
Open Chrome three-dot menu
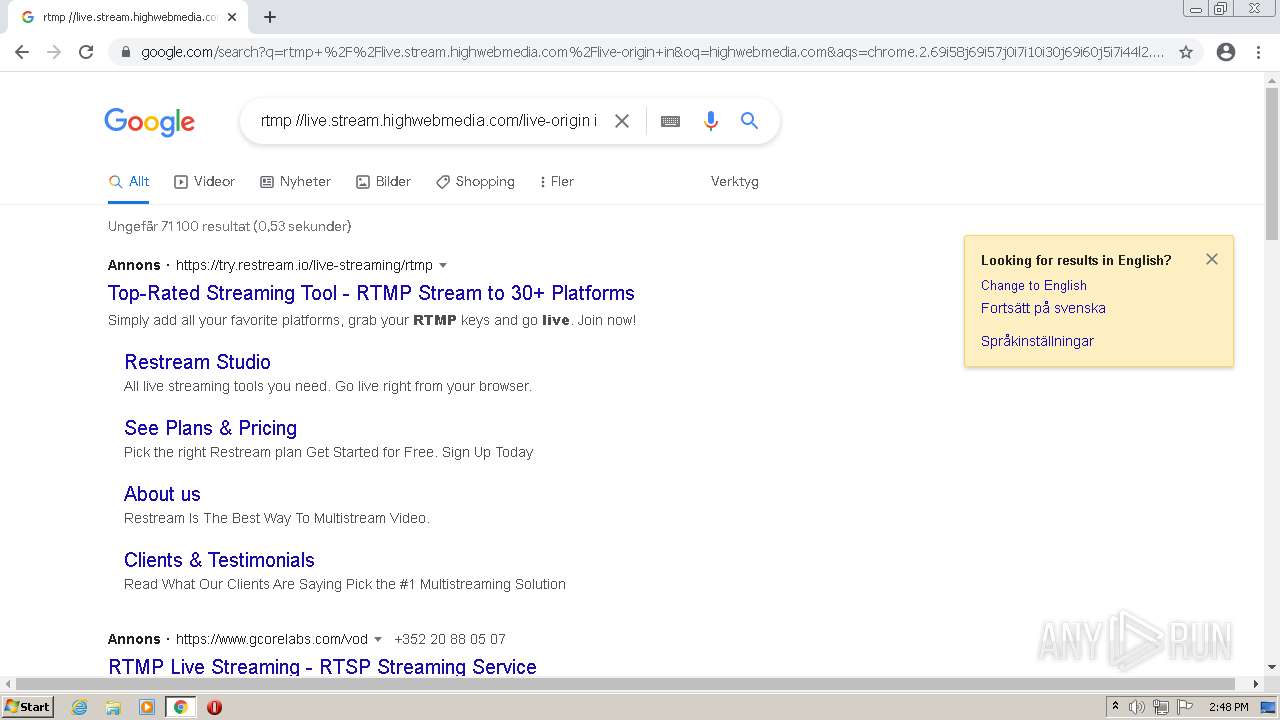click(1258, 52)
